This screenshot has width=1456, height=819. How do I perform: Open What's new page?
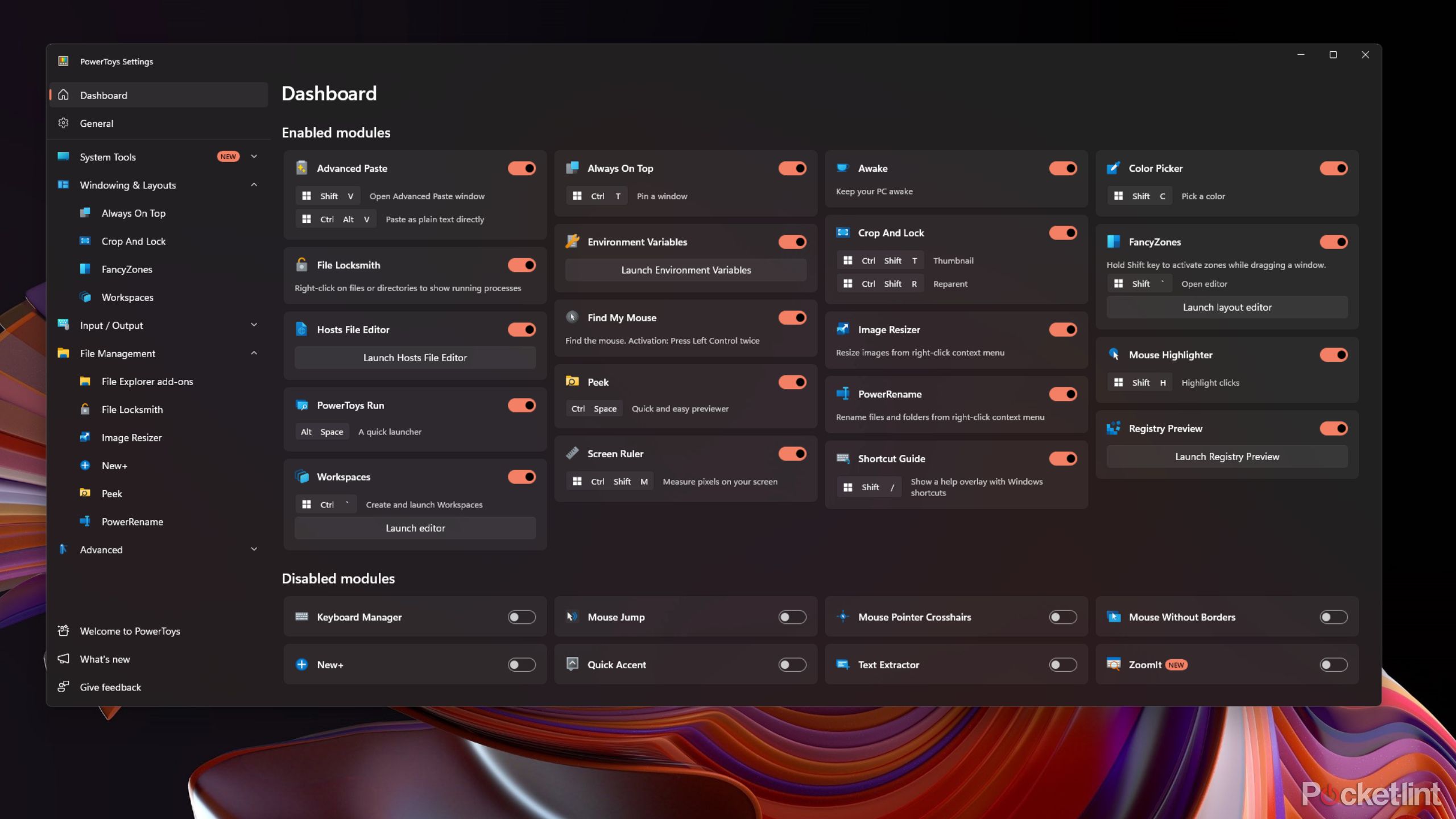(x=159, y=659)
